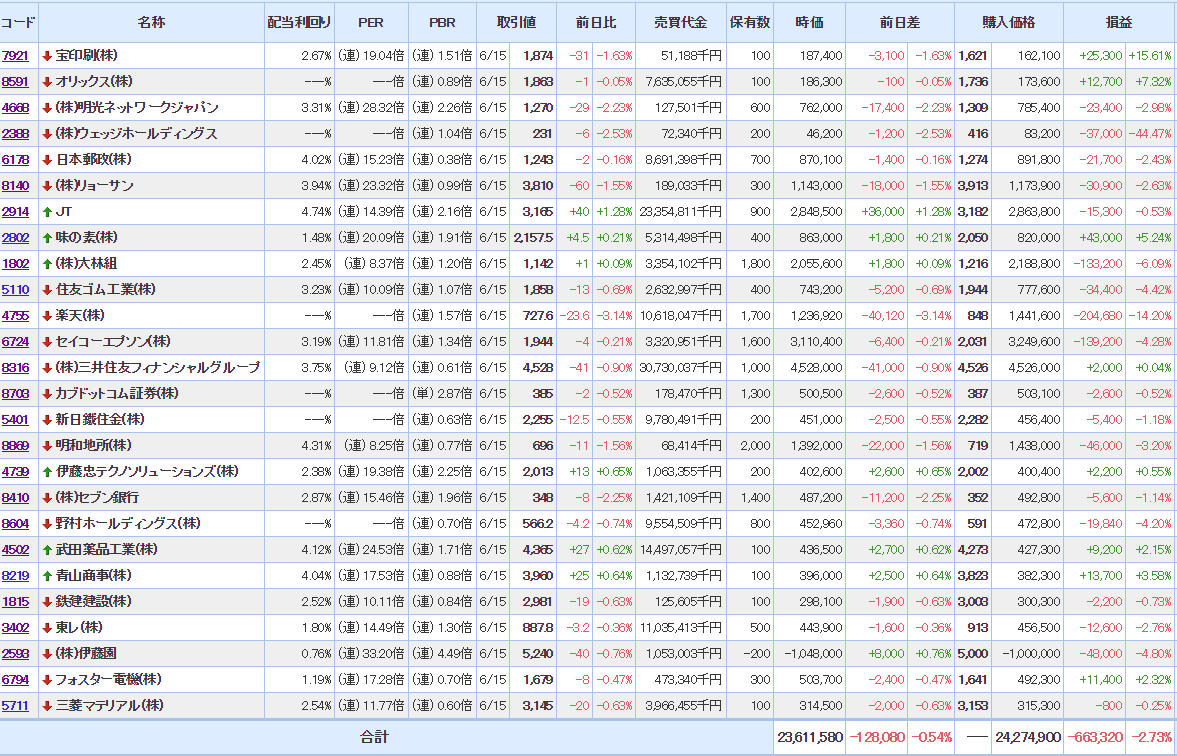Viewport: 1177px width, 756px height.
Task: Click the down arrow next to オリックス(株)
Action: click(47, 82)
